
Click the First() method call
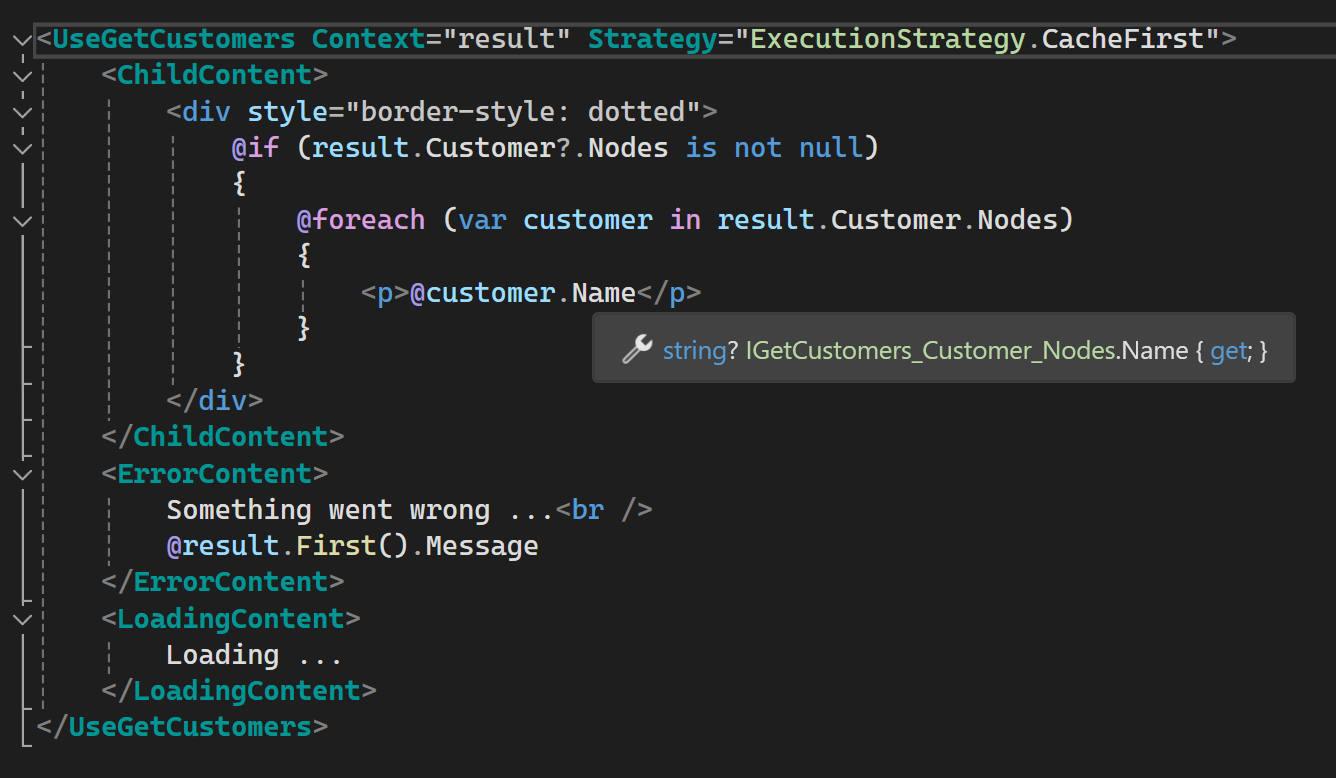[352, 546]
